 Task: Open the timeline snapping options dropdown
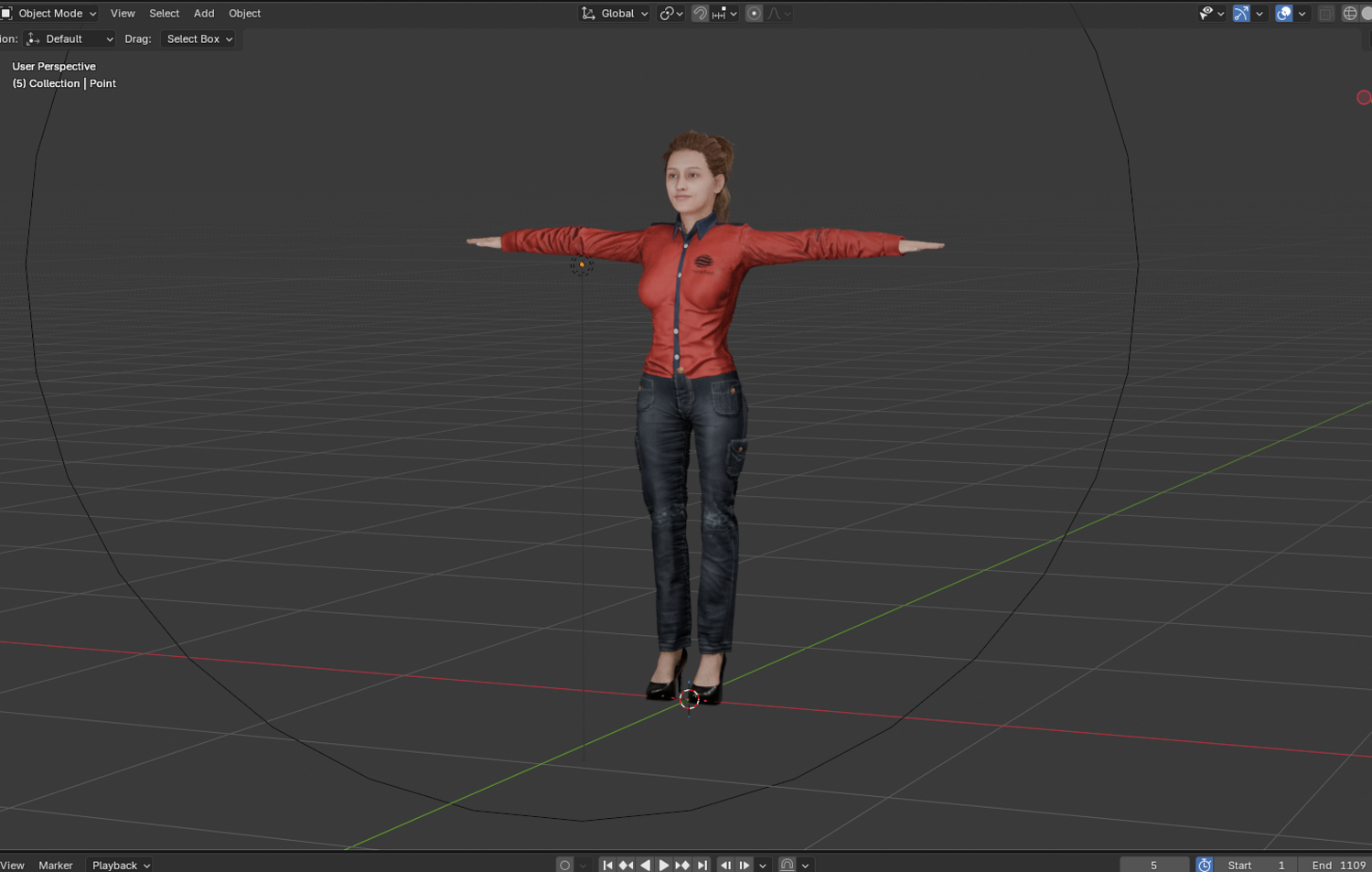(x=805, y=865)
